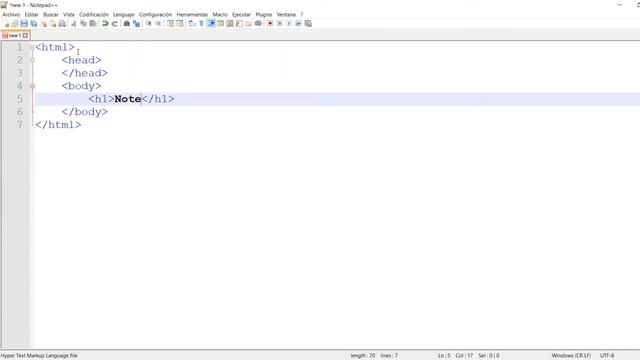
Task: Collapse the html fold marker on line 1
Action: [32, 47]
